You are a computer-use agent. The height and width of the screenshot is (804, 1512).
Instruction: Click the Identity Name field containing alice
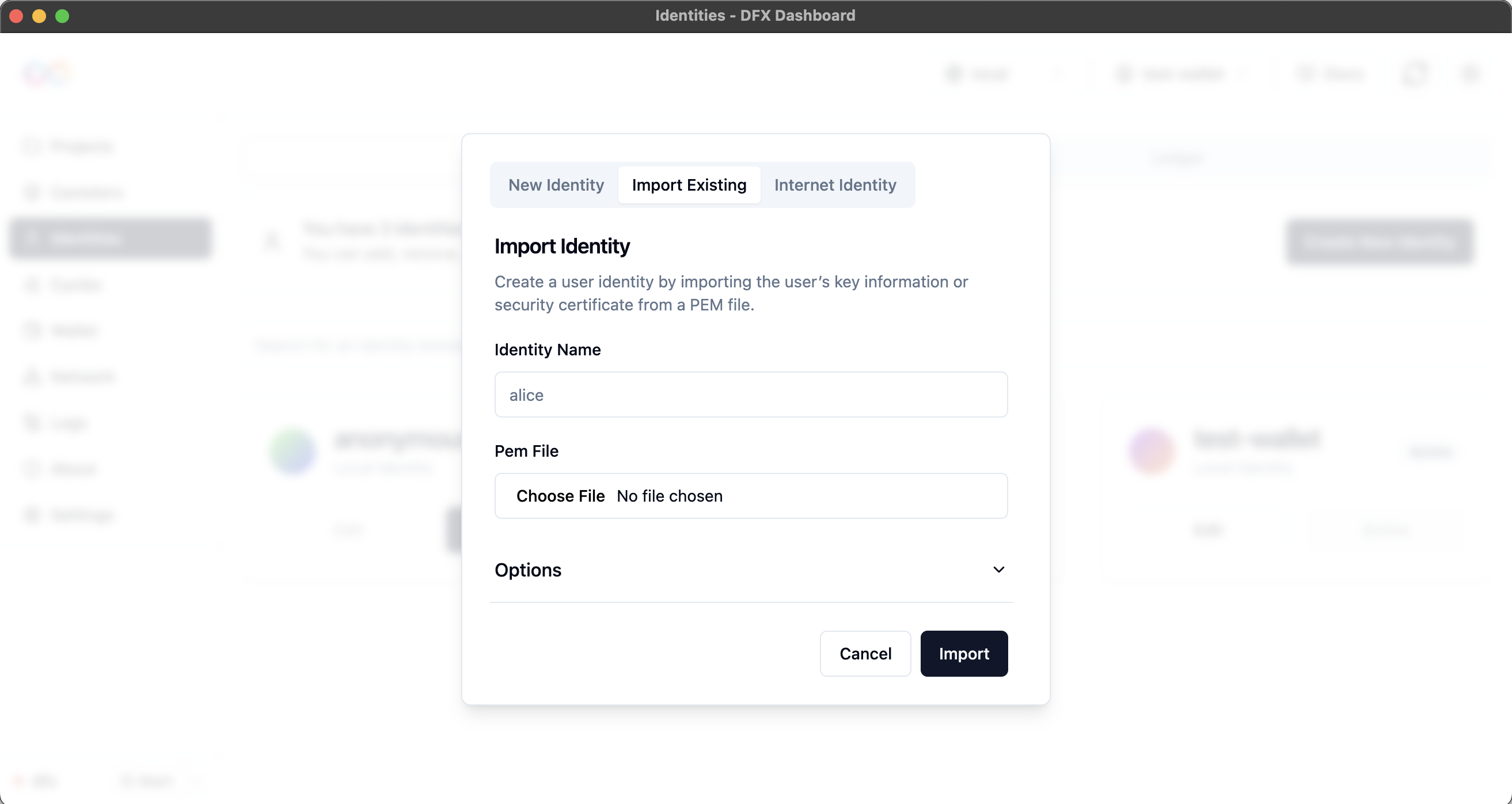(751, 395)
